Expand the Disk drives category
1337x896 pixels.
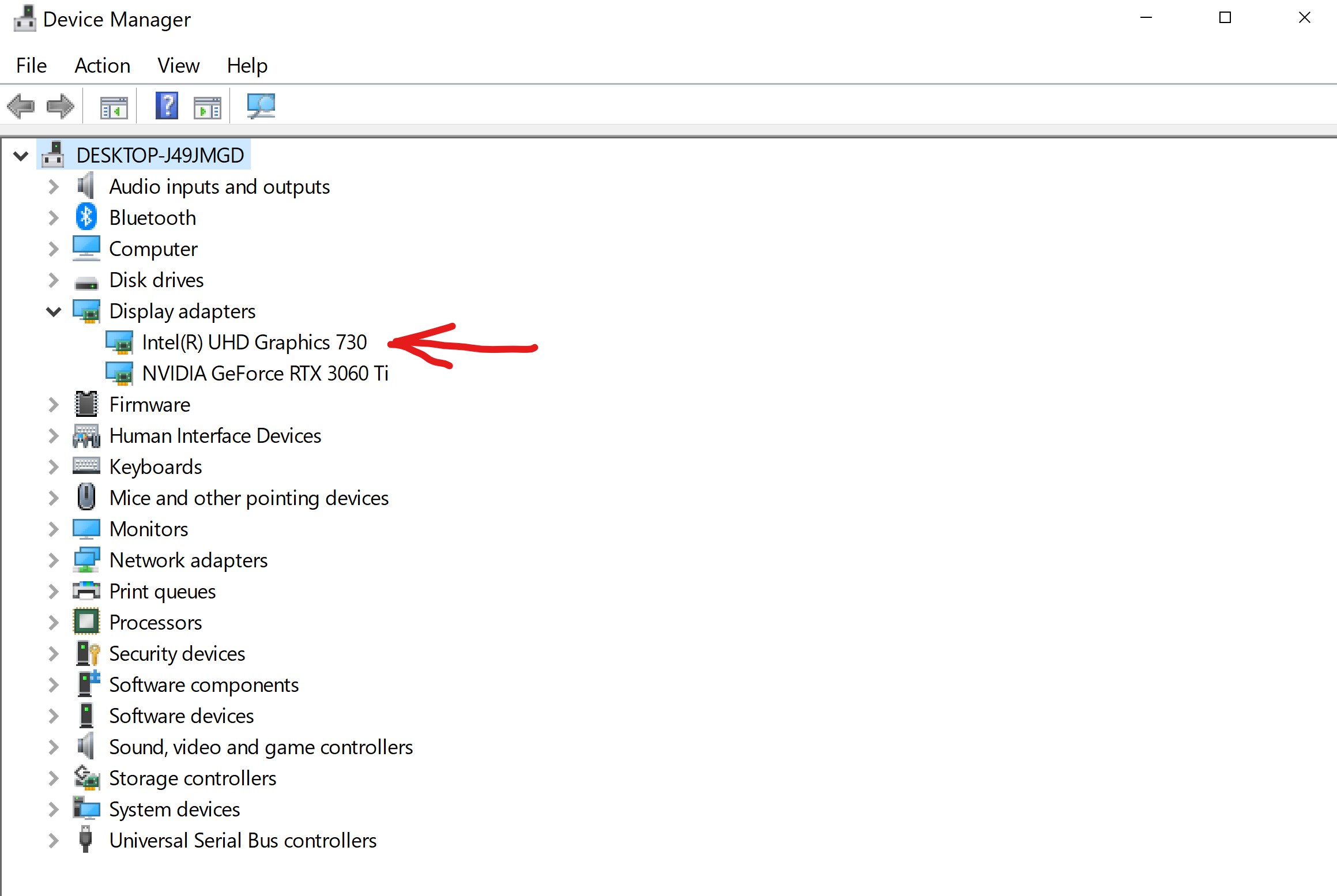click(54, 280)
